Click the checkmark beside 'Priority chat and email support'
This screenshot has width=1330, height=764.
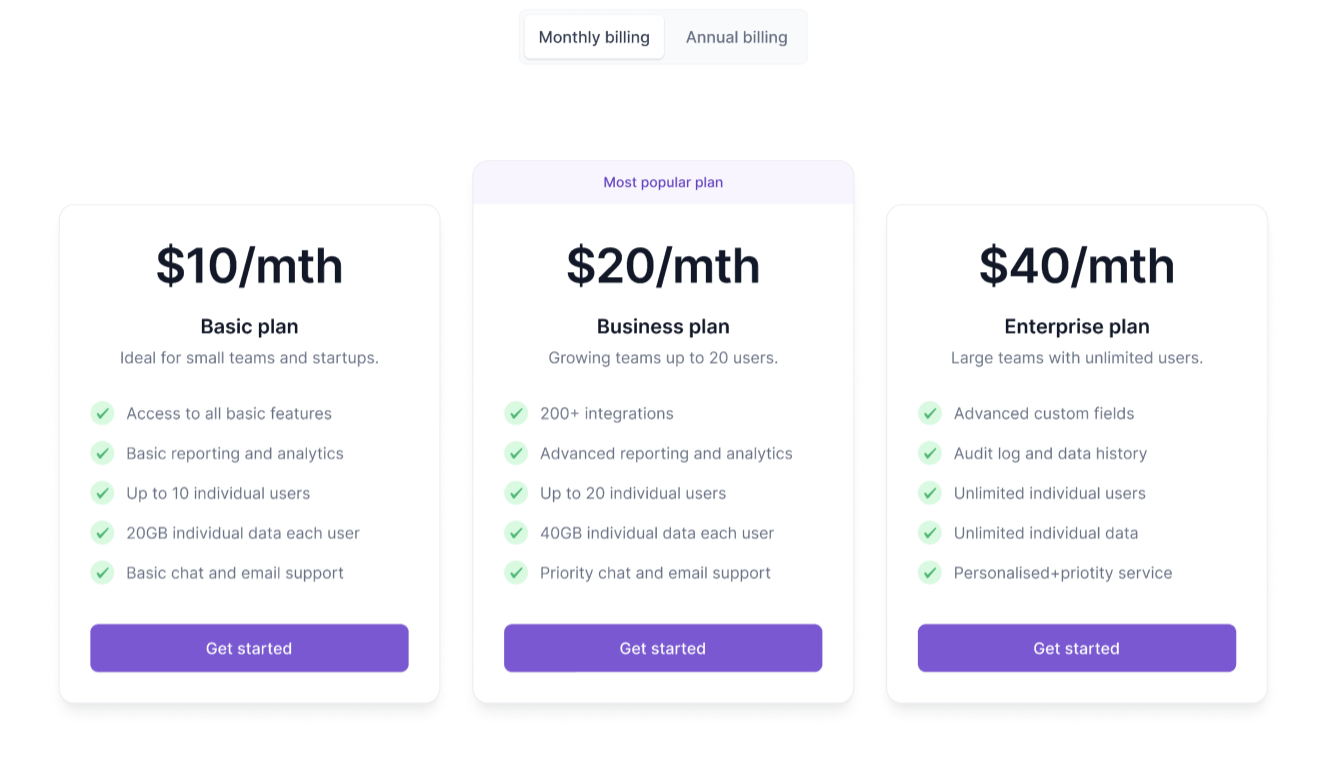tap(516, 573)
